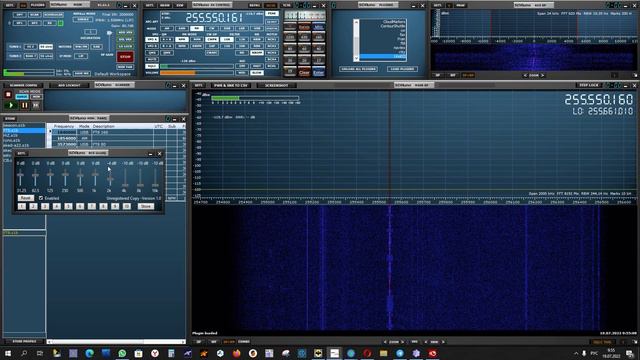Click Store button in EQ window

click(146, 206)
